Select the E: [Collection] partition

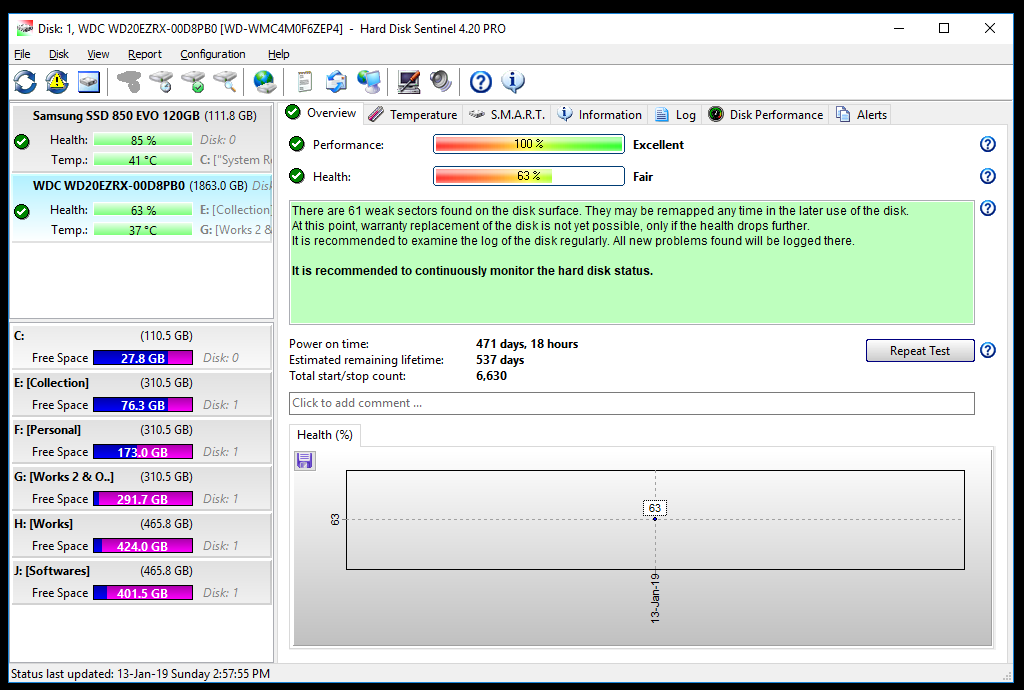pos(142,394)
